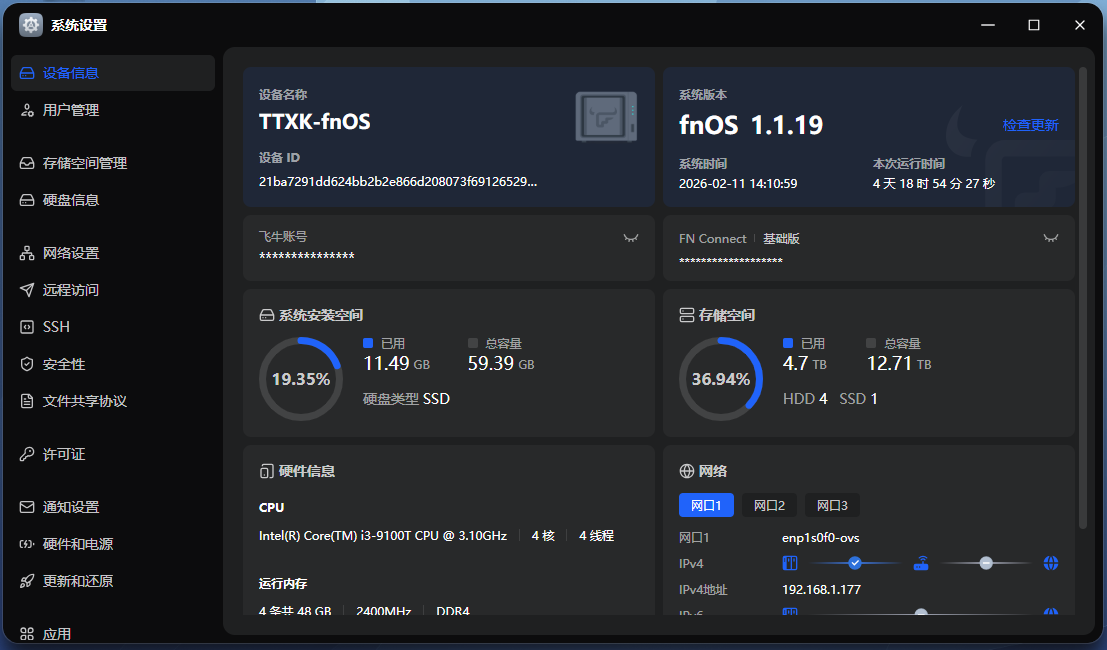
Task: Click the 网络设置 network icon
Action: (27, 253)
